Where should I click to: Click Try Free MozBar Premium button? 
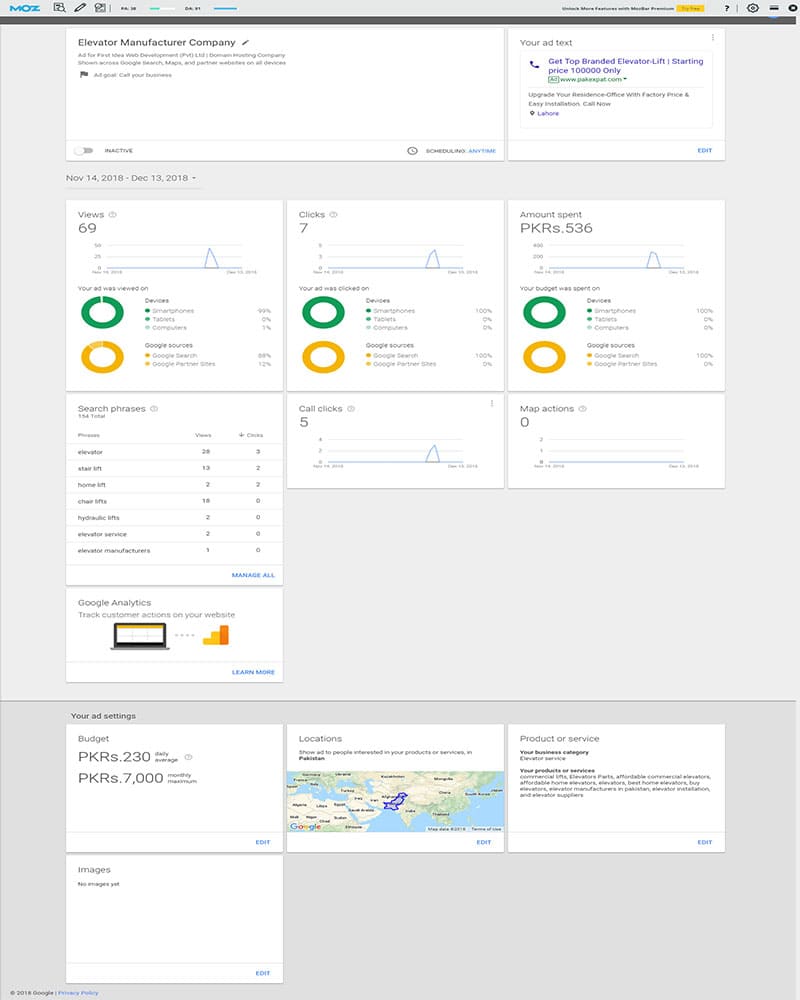pyautogui.click(x=690, y=8)
